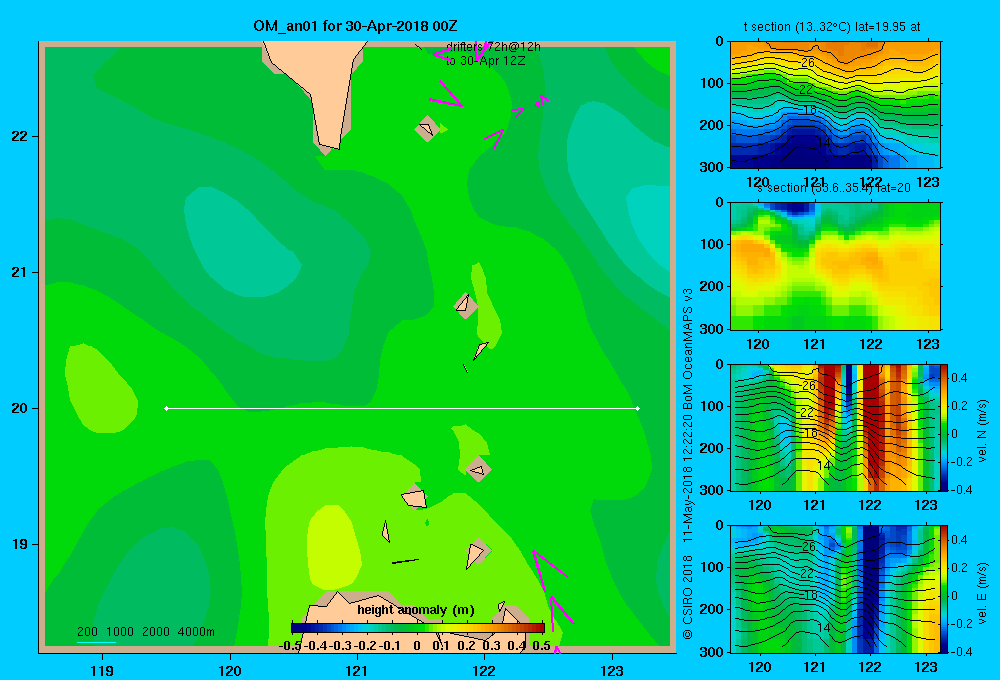The image size is (1000, 680).
Task: Click the 'vel. E (m/s)' axis label
Action: pos(983,591)
